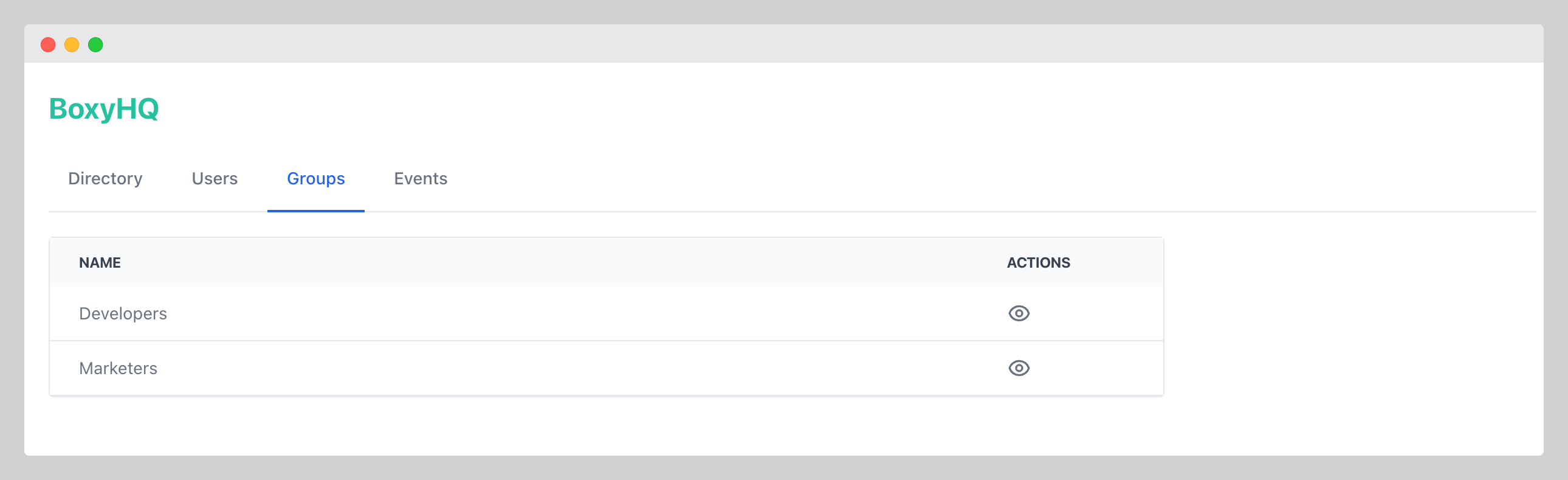Screen dimensions: 1568x480
Task: Click the empty middle of Marketers row
Action: click(x=548, y=368)
